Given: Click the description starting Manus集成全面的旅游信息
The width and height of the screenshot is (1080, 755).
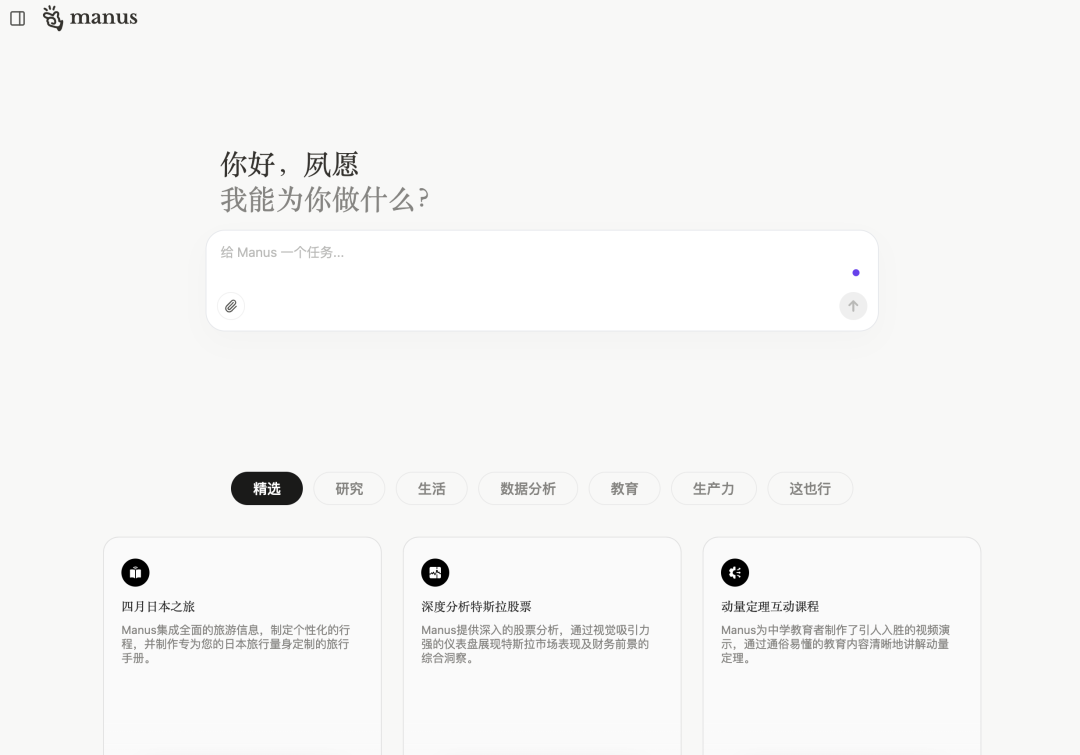Looking at the screenshot, I should tap(236, 644).
